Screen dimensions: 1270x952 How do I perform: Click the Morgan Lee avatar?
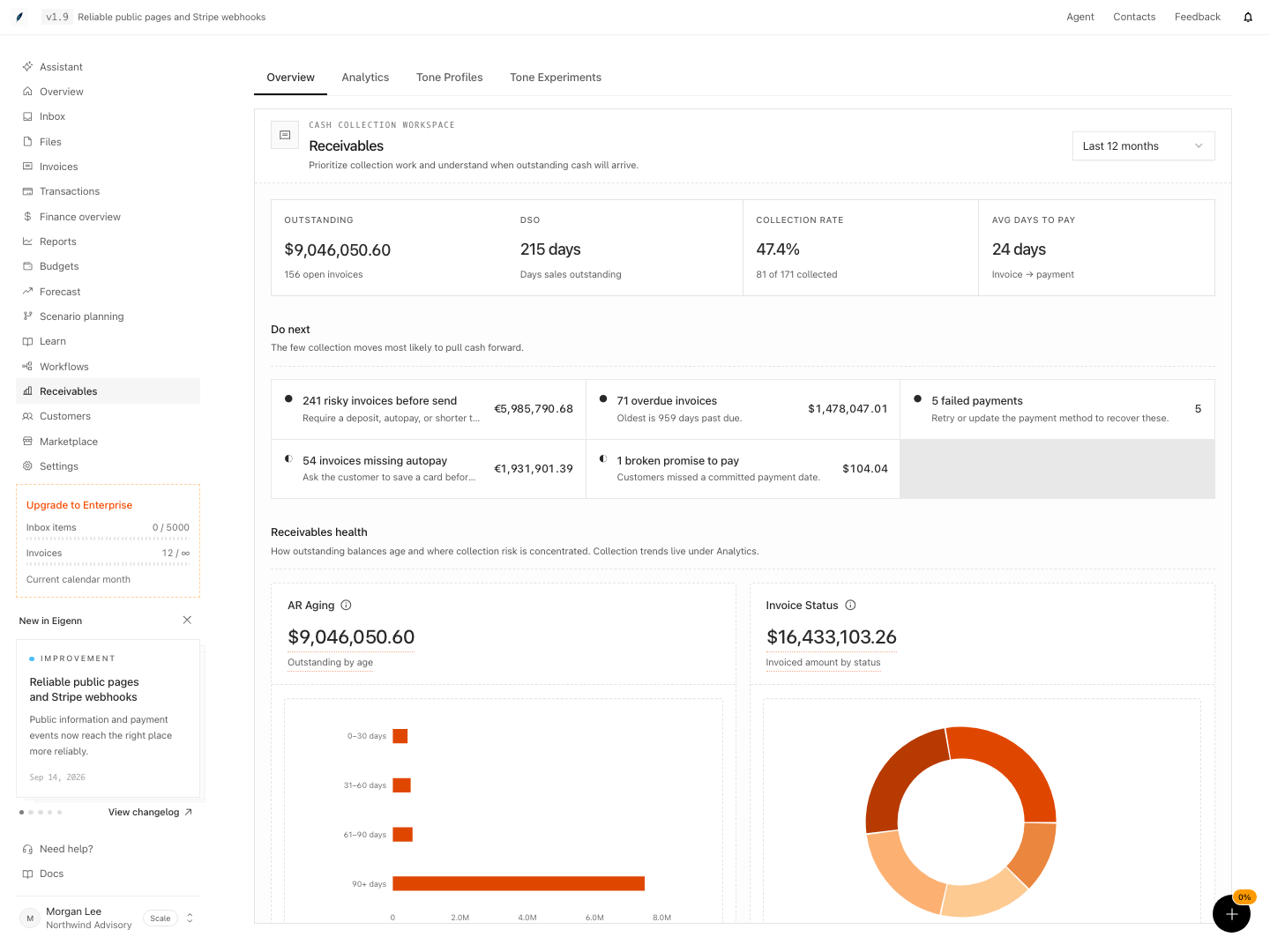point(30,919)
